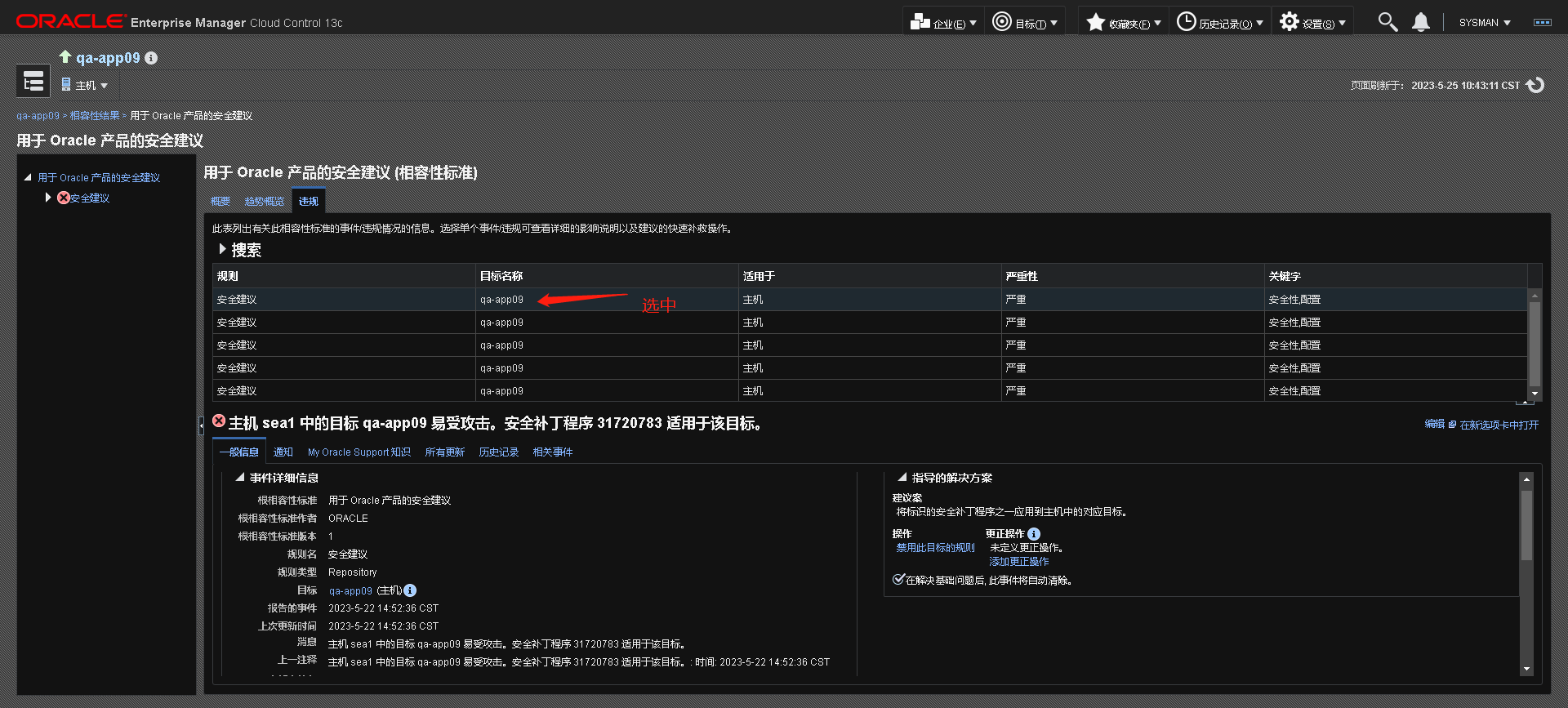This screenshot has width=1568, height=708.
Task: Open incident via 在新选项卡中打开 link
Action: coord(1499,425)
